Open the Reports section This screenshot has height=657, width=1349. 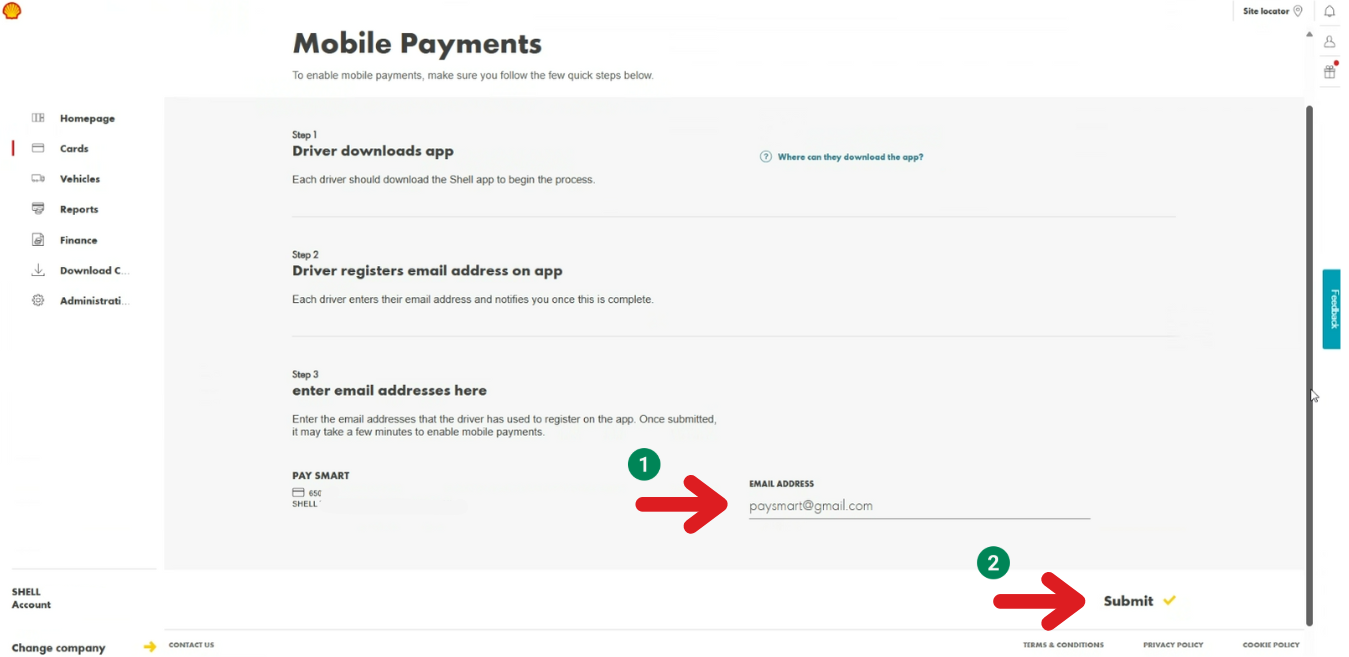pyautogui.click(x=40, y=209)
